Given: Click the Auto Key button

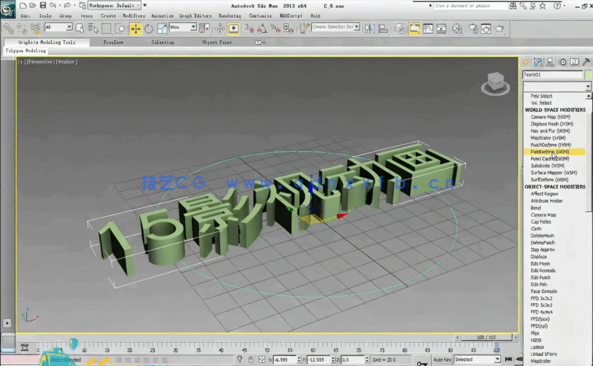Looking at the screenshot, I should (x=442, y=360).
